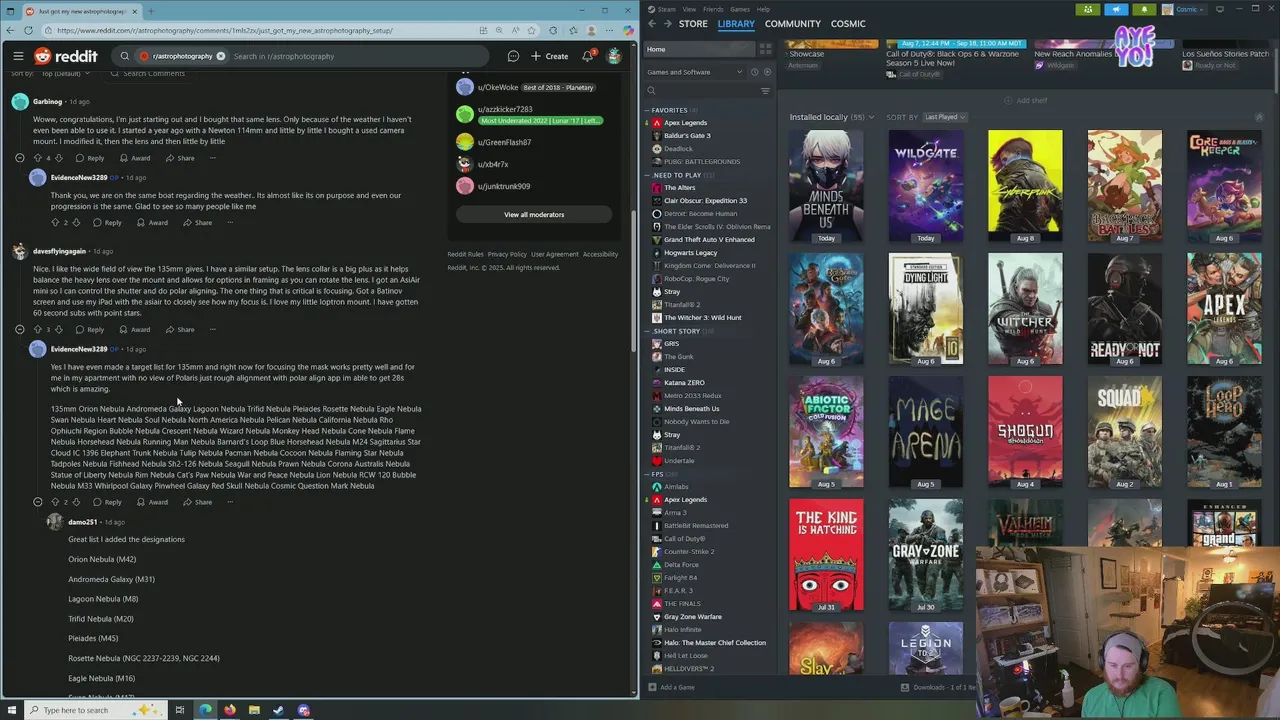Select Katana ZERO in library list
The image size is (1280, 720).
(x=684, y=383)
